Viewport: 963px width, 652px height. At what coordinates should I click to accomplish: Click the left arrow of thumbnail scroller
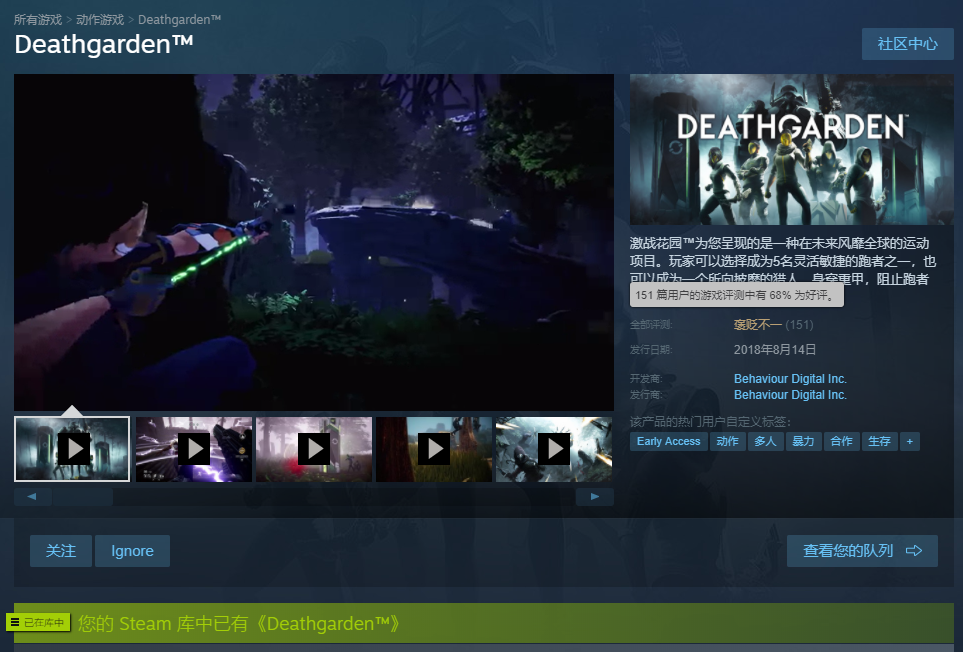click(31, 497)
